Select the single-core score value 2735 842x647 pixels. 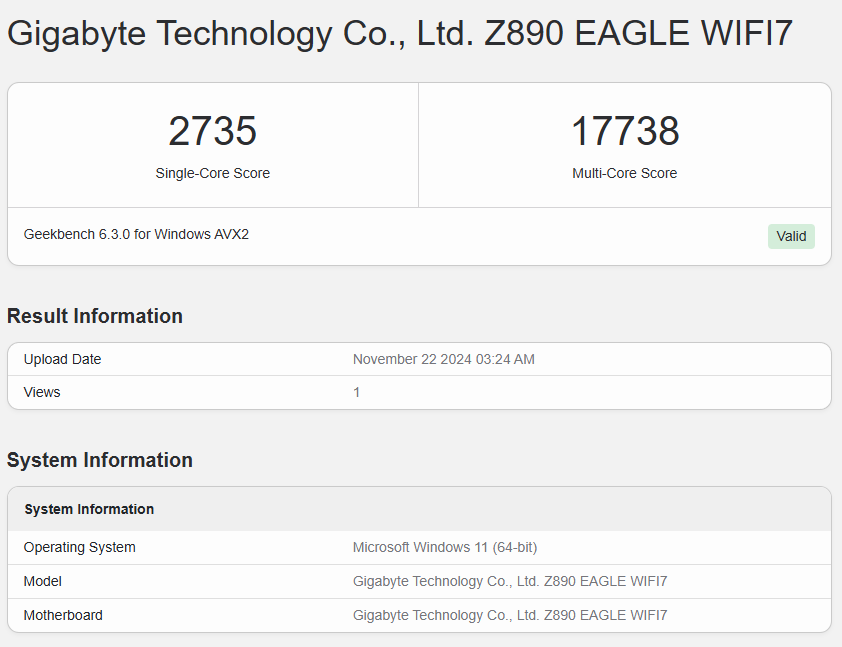[x=213, y=131]
